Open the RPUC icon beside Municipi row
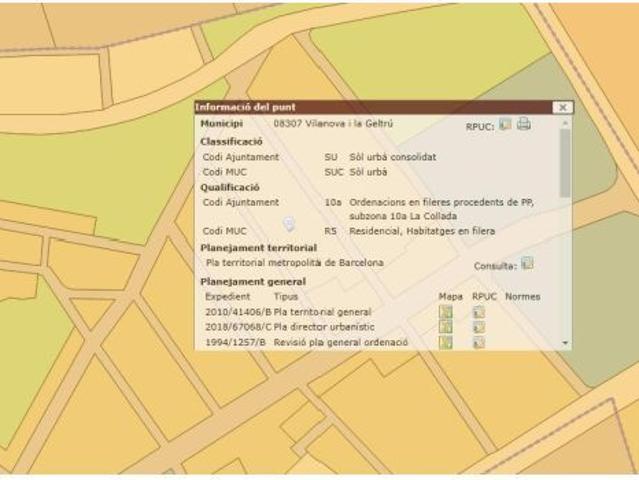The image size is (639, 480). 505,125
